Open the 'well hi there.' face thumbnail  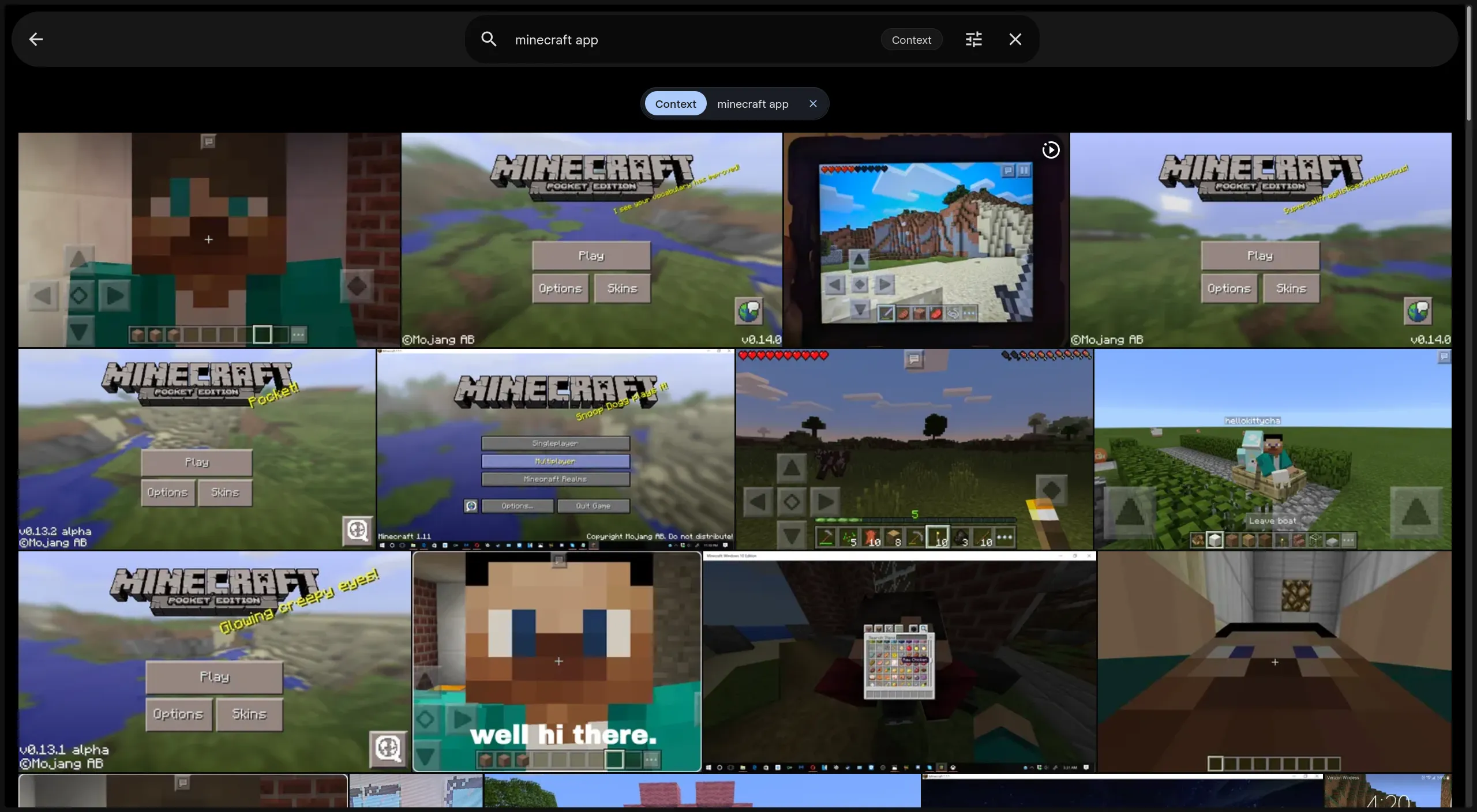click(557, 661)
